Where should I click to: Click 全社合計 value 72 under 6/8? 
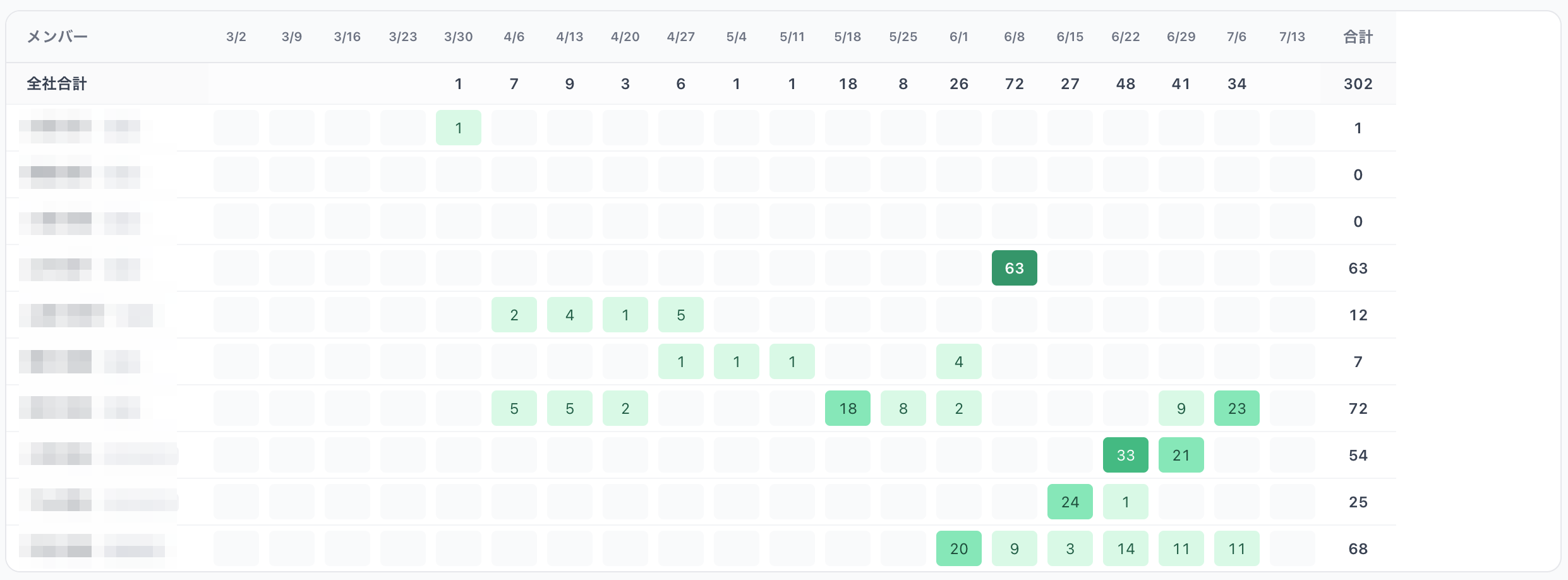tap(1015, 84)
